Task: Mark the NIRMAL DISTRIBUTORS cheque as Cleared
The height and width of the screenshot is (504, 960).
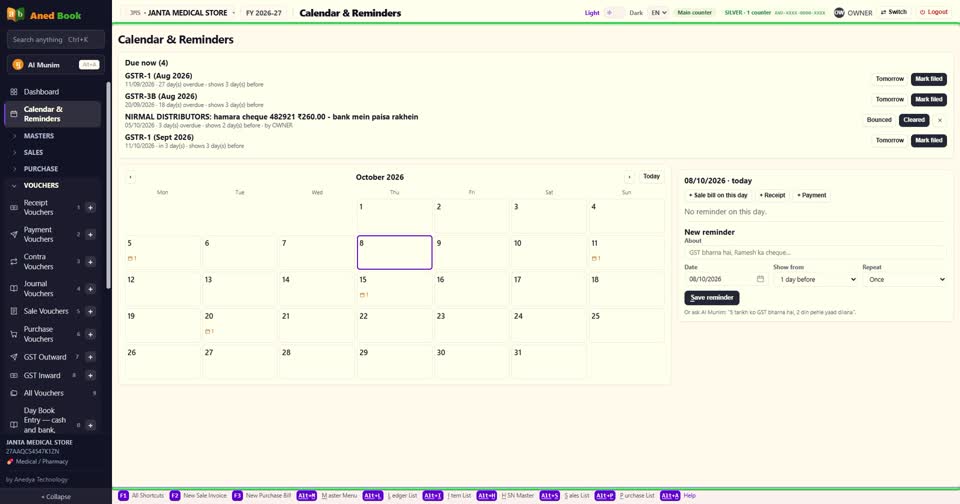Action: (914, 120)
